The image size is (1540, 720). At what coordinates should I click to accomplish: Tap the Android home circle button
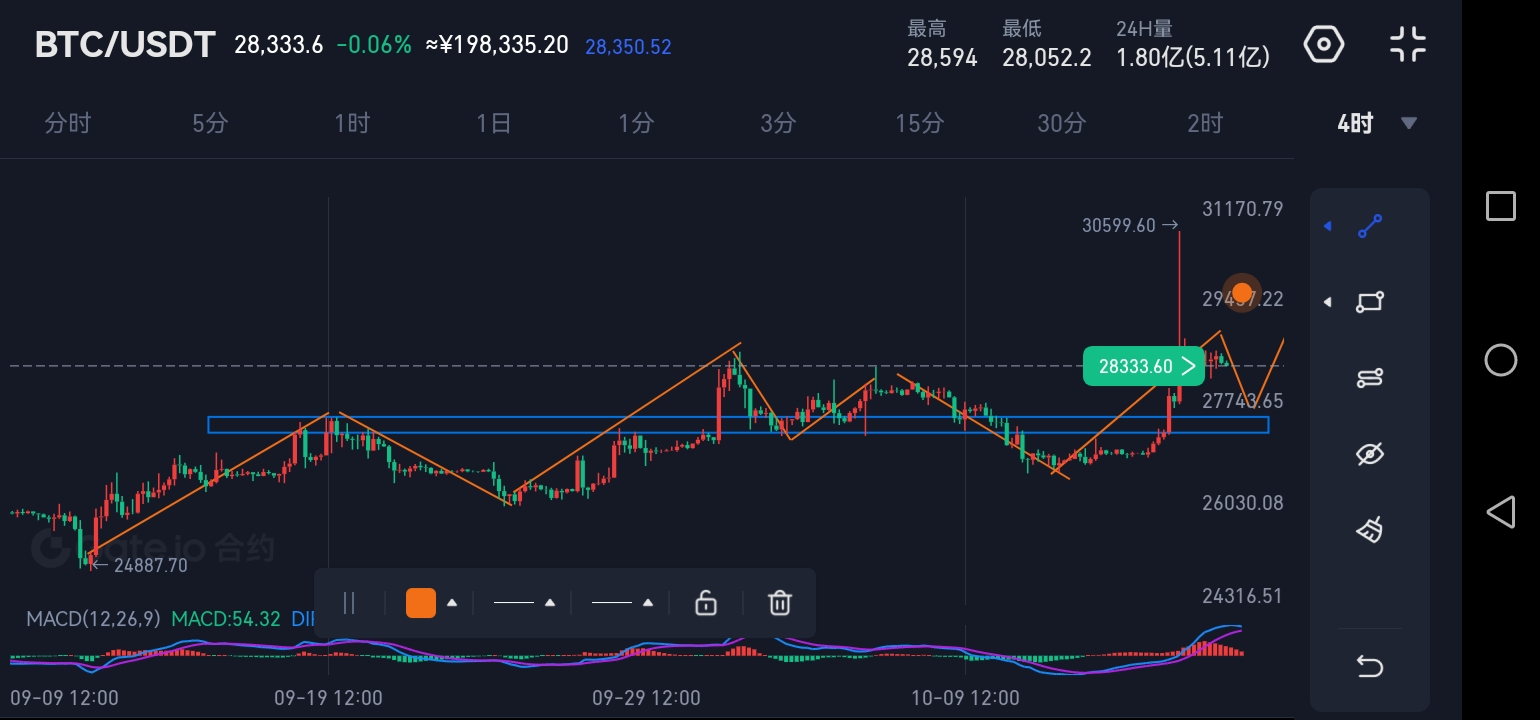[x=1501, y=360]
